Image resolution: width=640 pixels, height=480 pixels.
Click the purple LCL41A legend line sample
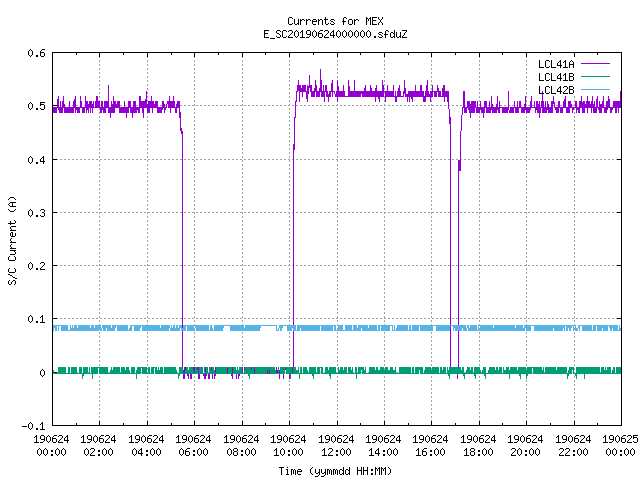(595, 64)
